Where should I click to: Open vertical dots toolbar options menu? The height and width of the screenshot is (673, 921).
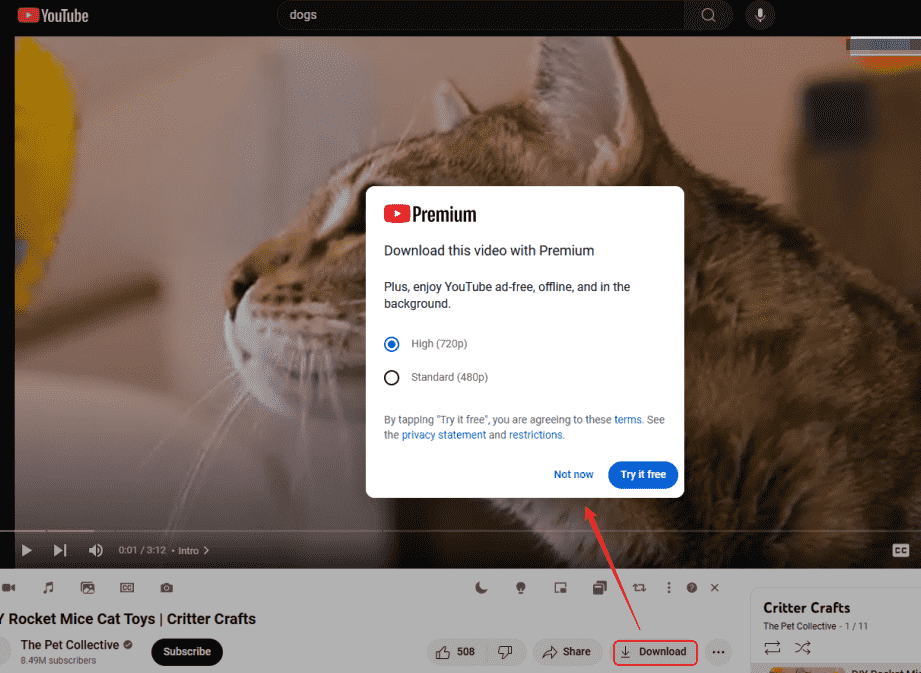(x=667, y=588)
